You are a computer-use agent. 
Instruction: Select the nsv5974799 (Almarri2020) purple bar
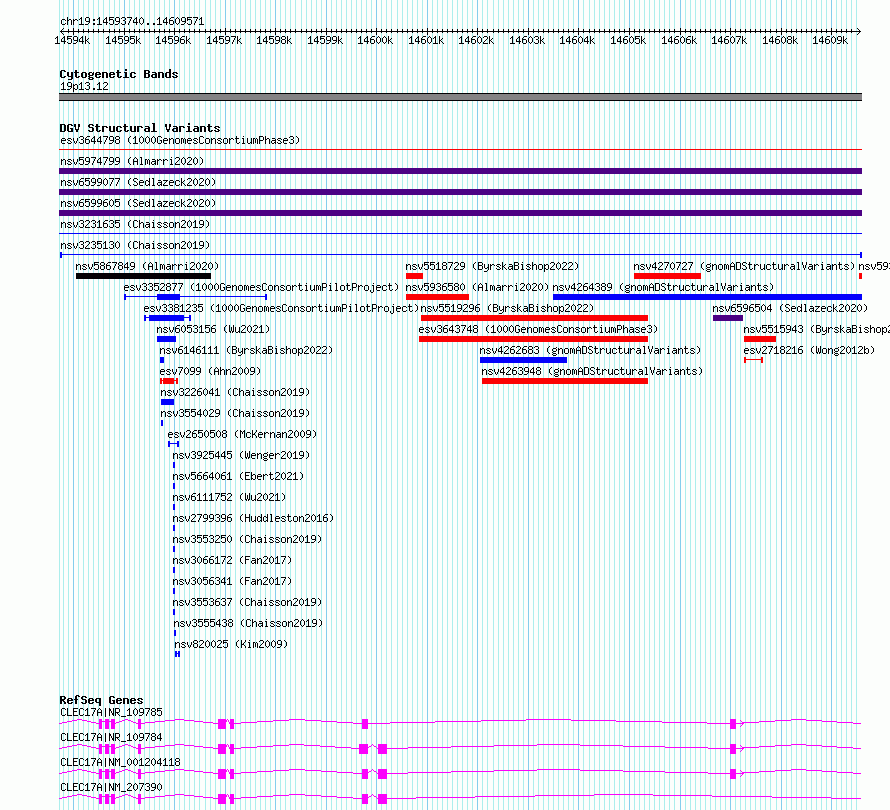point(460,171)
